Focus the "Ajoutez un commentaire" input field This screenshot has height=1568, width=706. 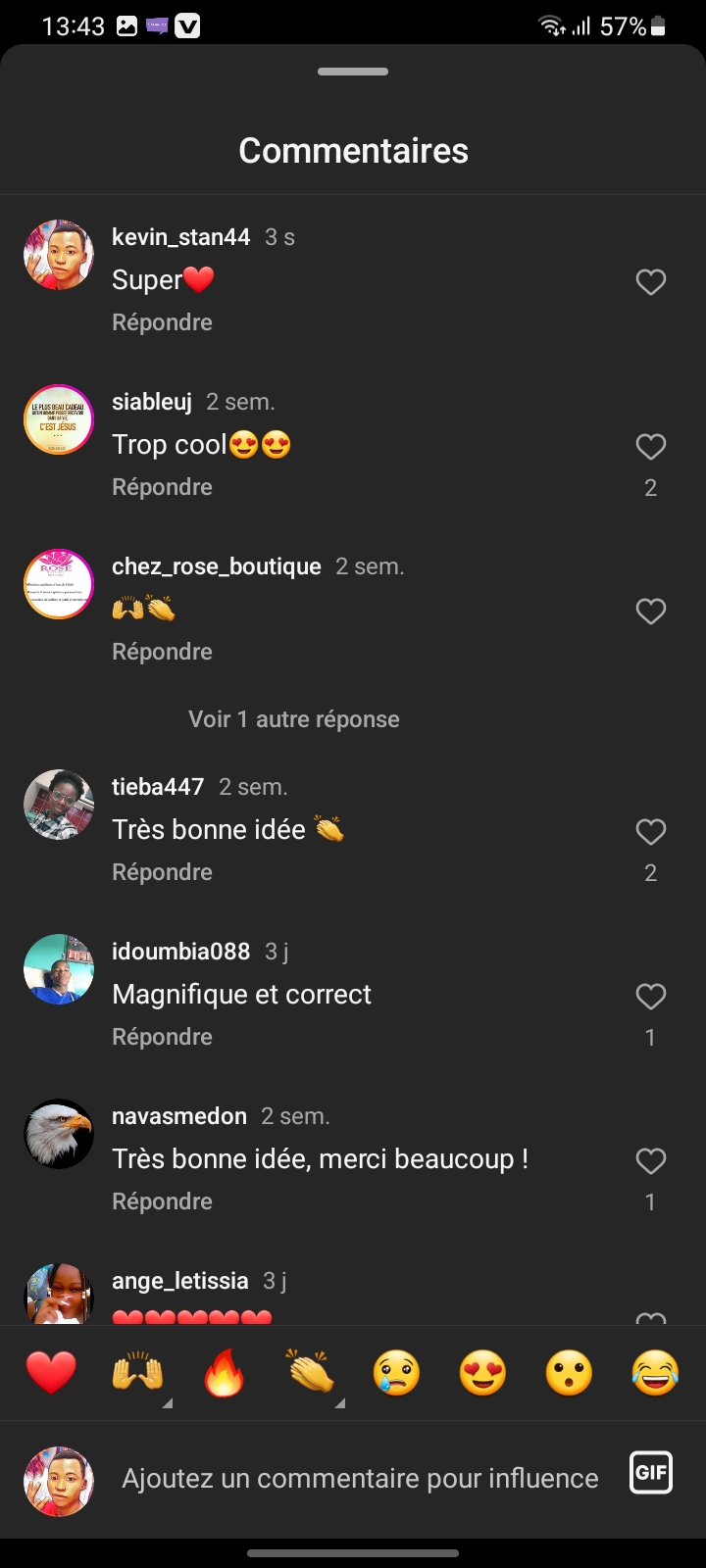point(360,1479)
